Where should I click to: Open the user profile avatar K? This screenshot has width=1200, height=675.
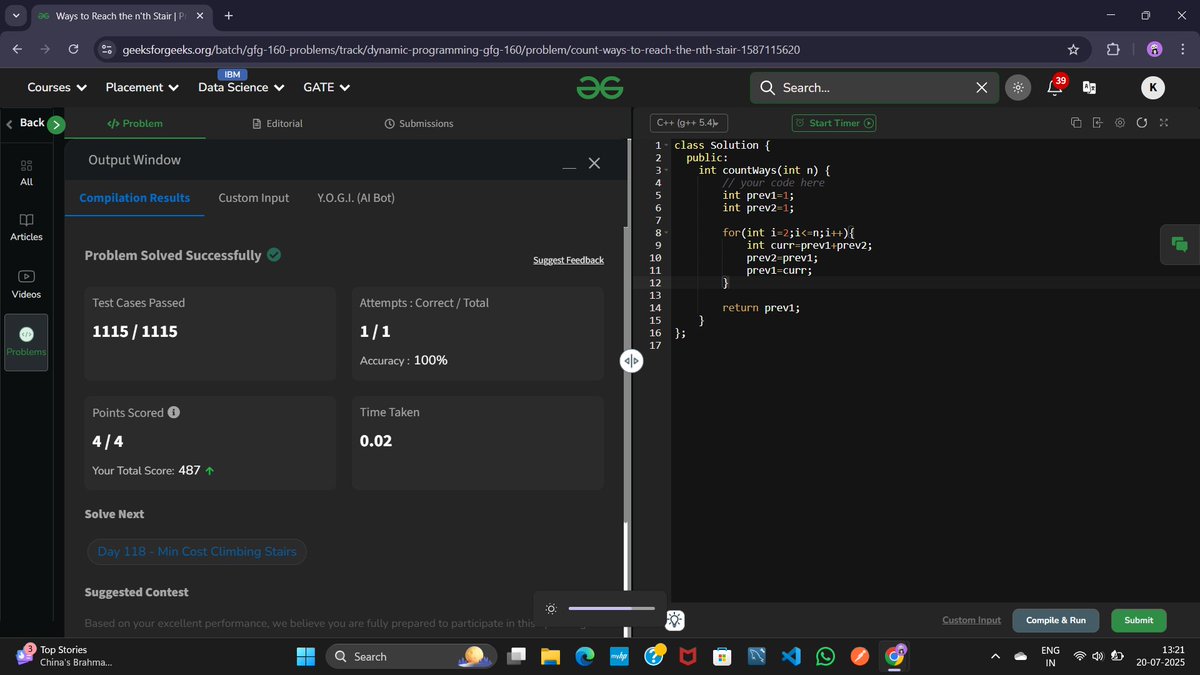tap(1153, 88)
